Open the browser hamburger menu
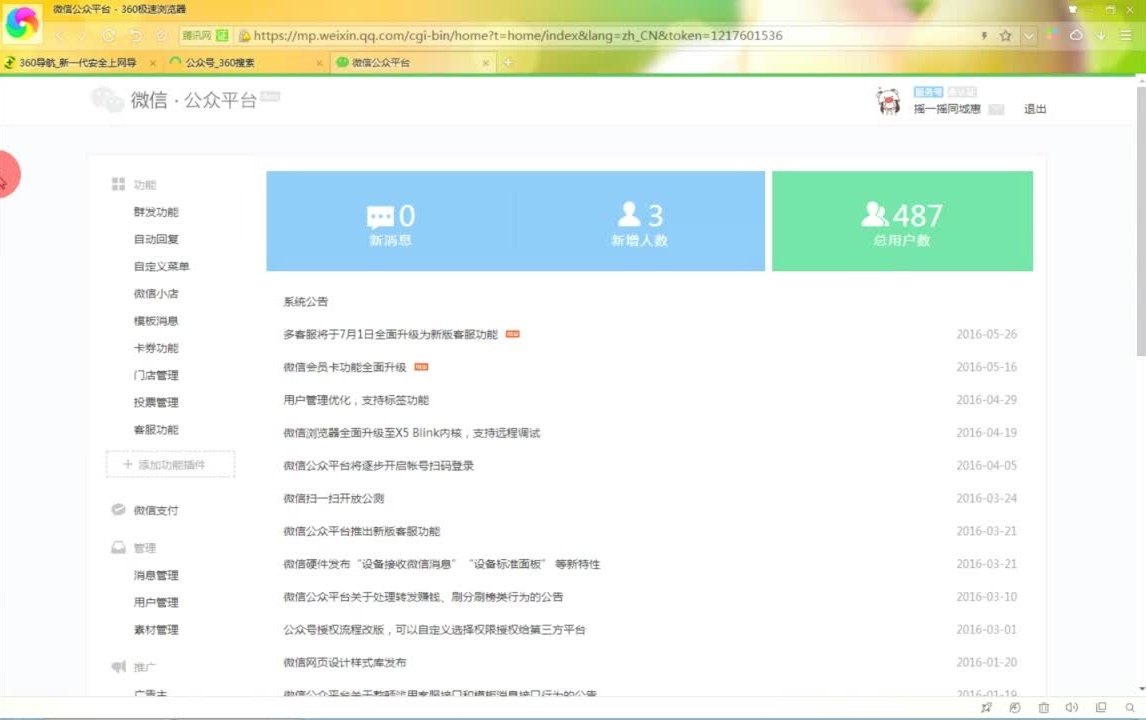 click(1126, 35)
